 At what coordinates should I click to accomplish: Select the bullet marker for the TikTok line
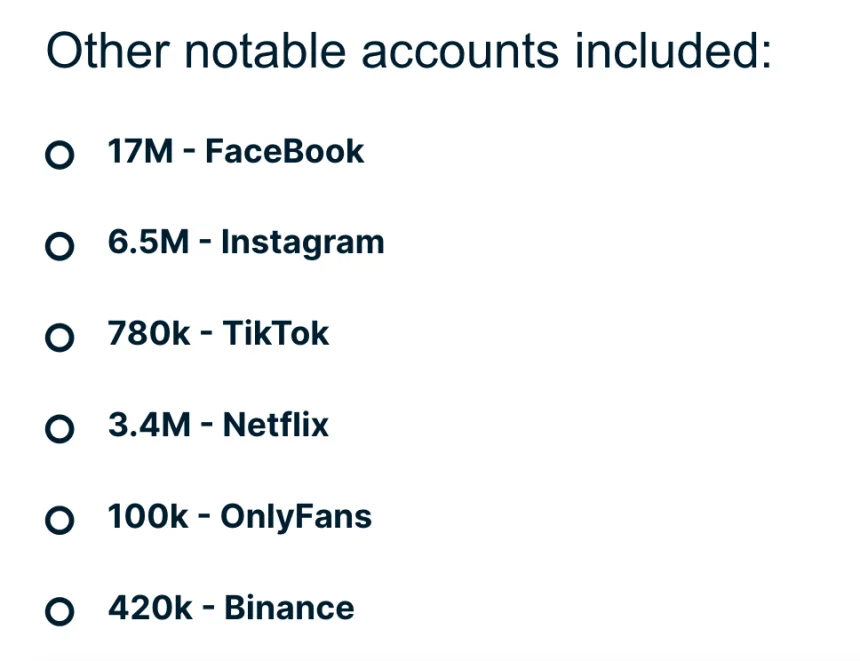(60, 338)
